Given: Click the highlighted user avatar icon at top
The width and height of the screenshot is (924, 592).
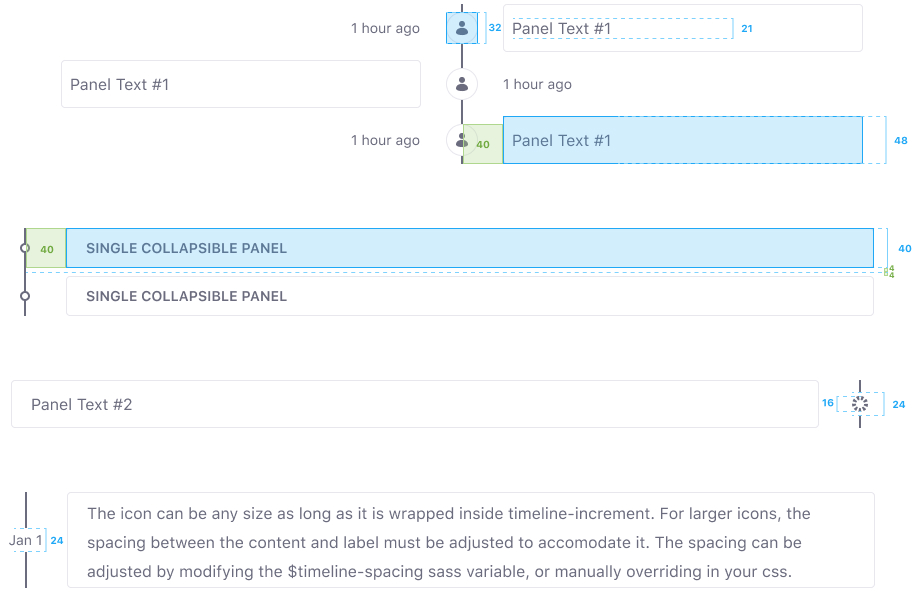Looking at the screenshot, I should coord(461,28).
